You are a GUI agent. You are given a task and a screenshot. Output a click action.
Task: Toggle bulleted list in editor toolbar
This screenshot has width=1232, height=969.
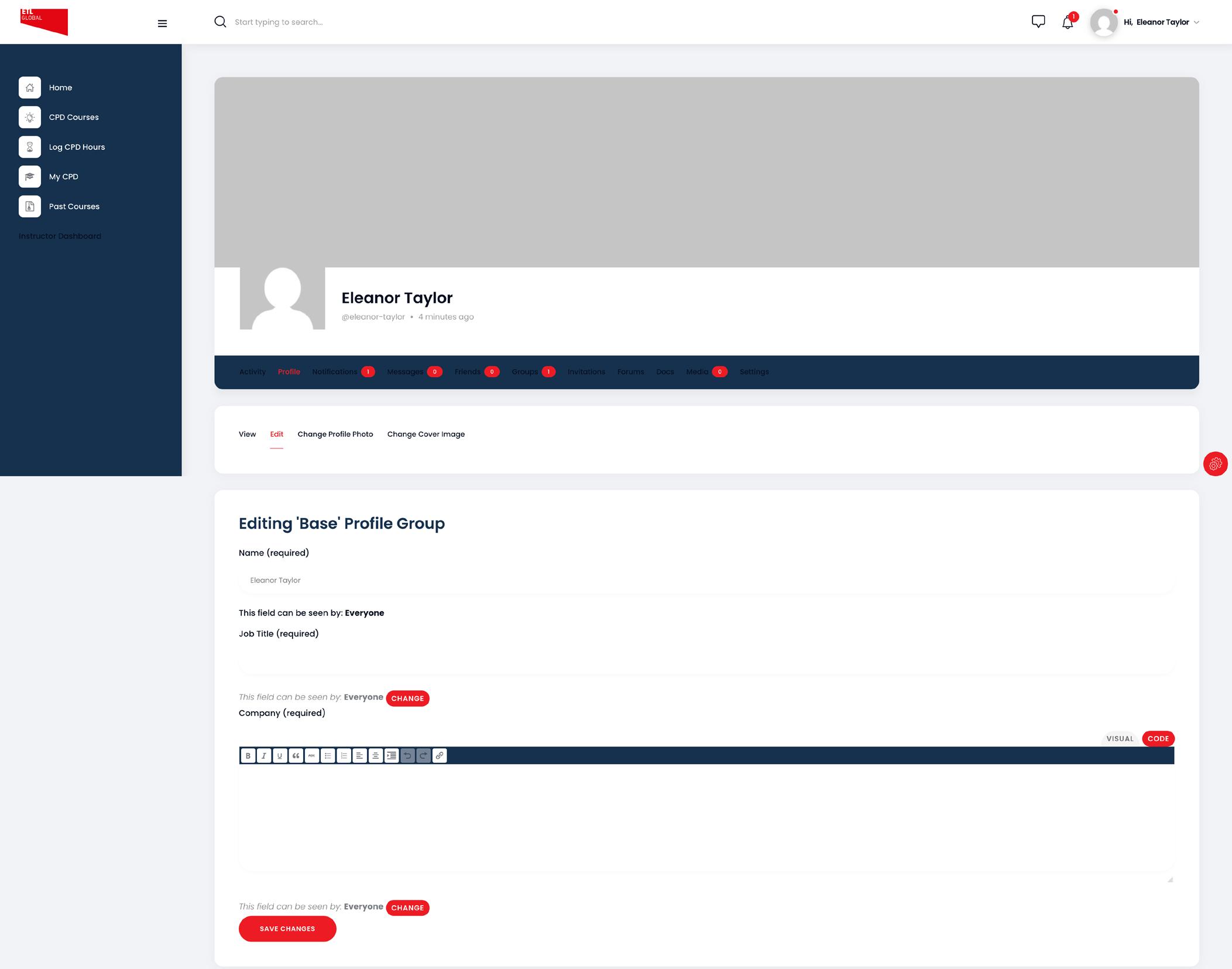click(328, 756)
